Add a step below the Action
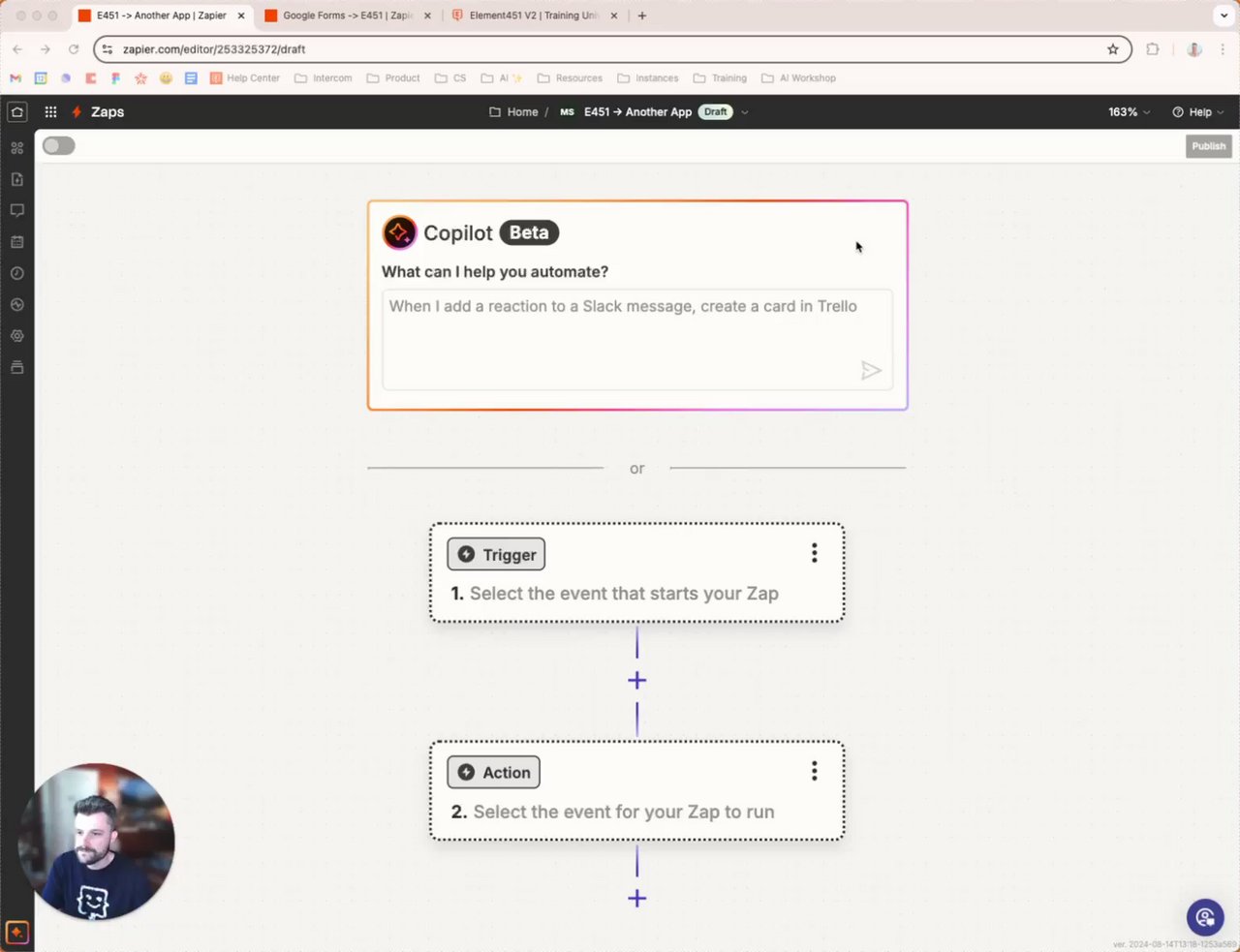 point(636,899)
